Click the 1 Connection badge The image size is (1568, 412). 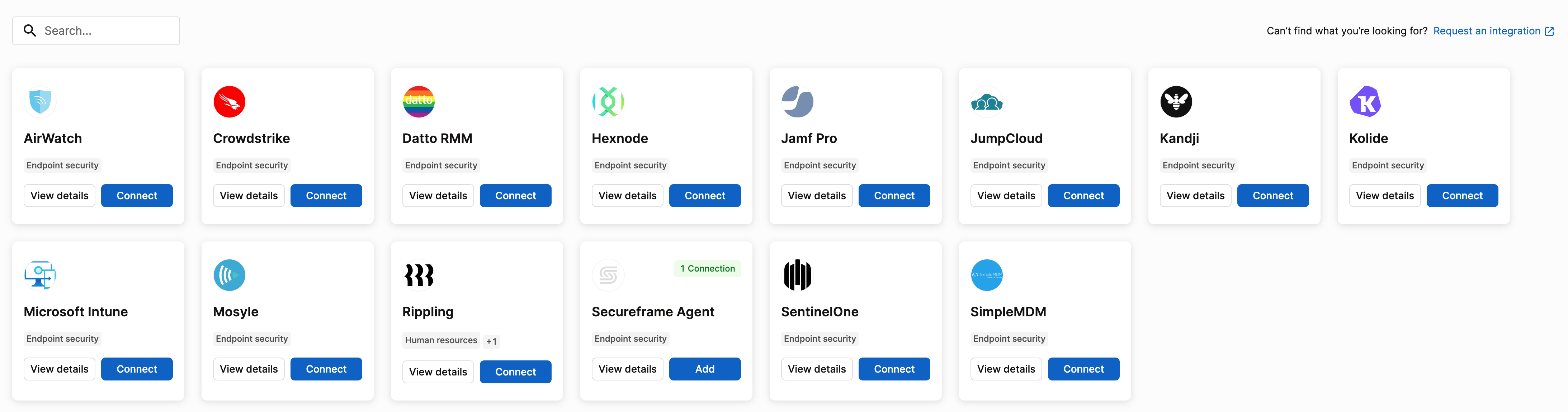pyautogui.click(x=707, y=269)
